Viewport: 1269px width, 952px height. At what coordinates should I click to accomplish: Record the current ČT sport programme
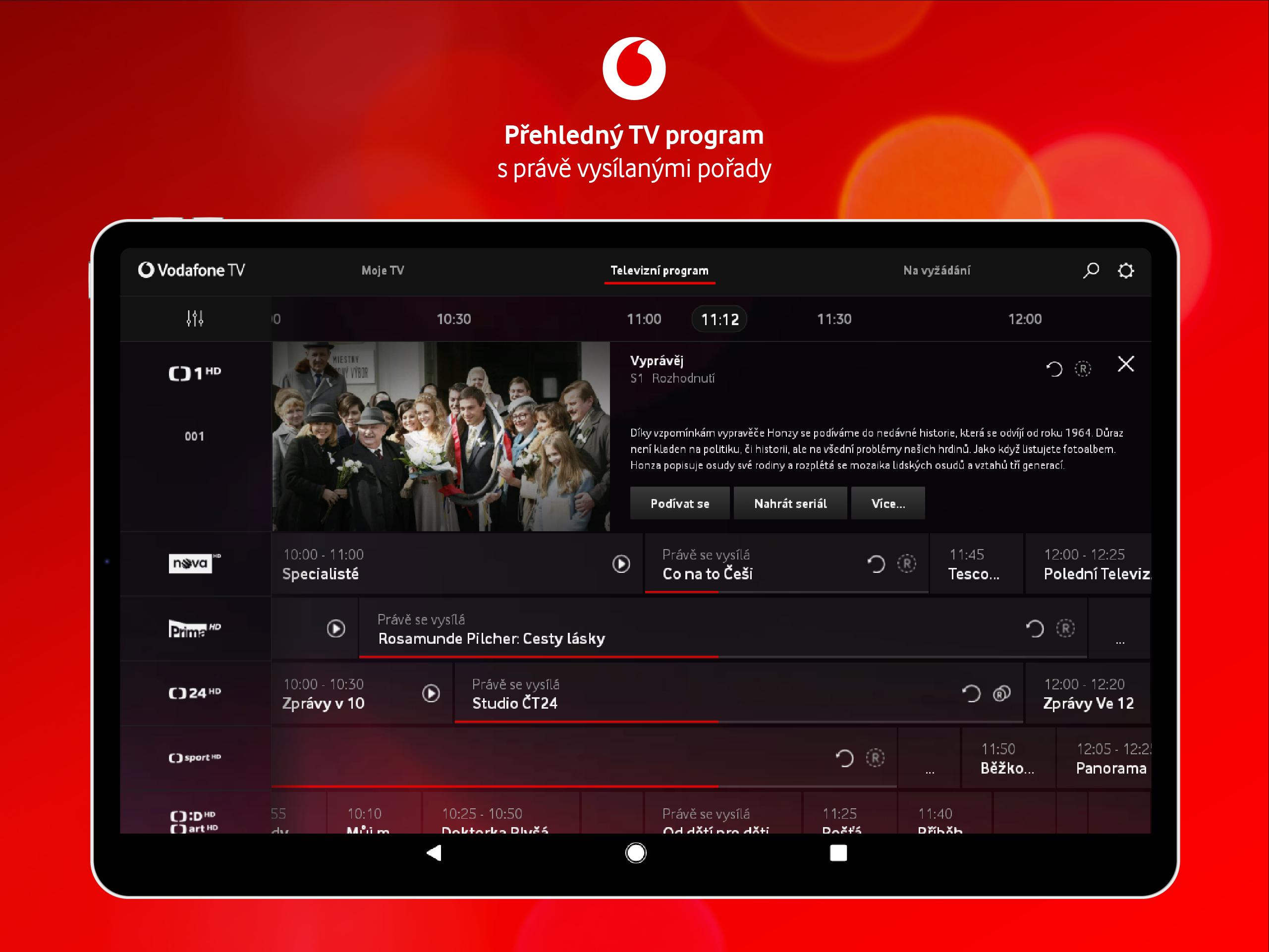(875, 758)
